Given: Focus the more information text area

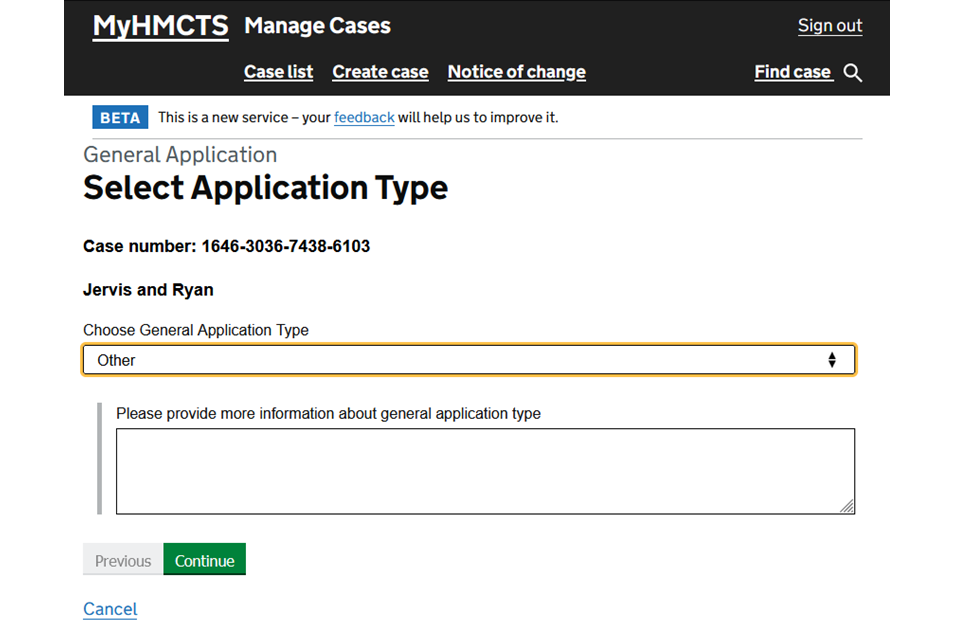Looking at the screenshot, I should 485,471.
